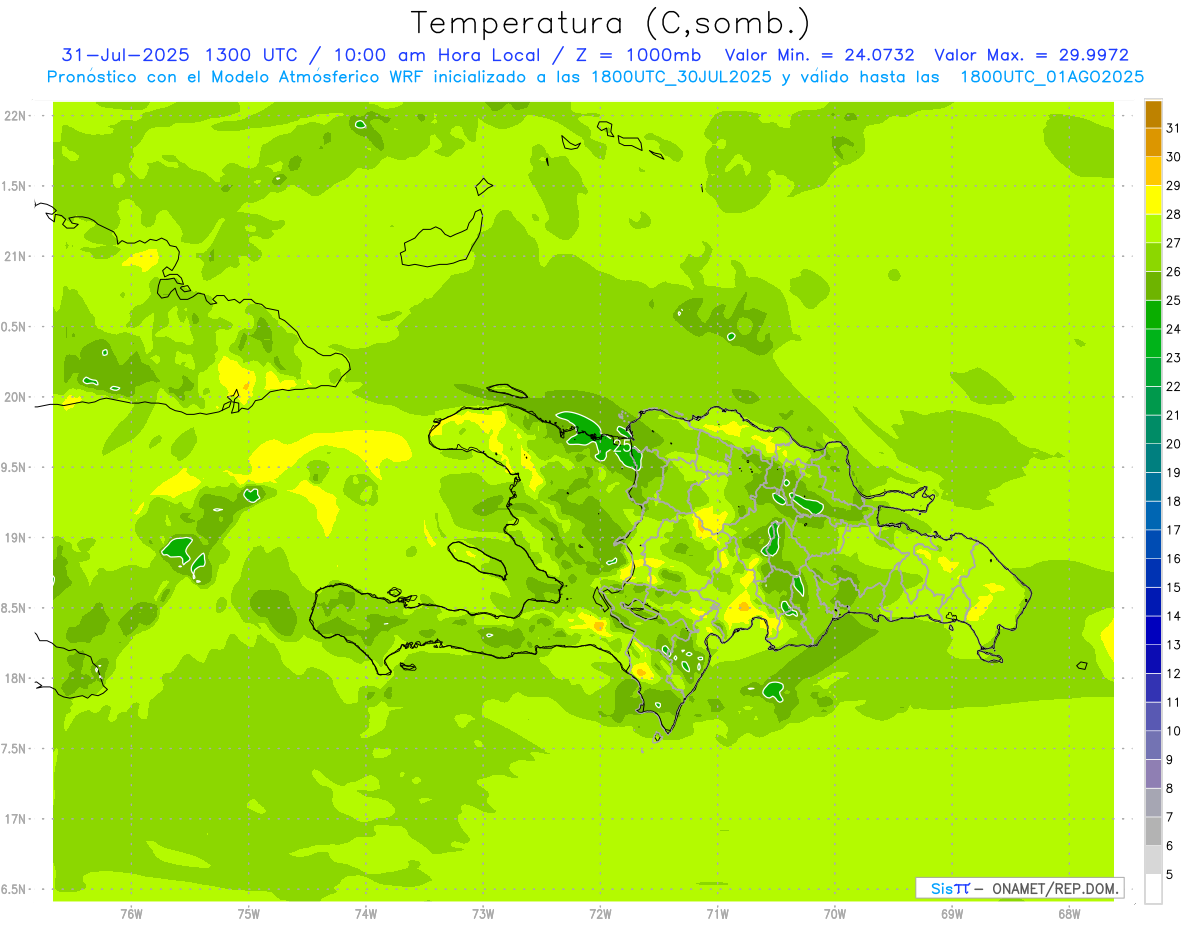Click the '25' contour label on the map
This screenshot has width=1200, height=927.
[x=622, y=447]
